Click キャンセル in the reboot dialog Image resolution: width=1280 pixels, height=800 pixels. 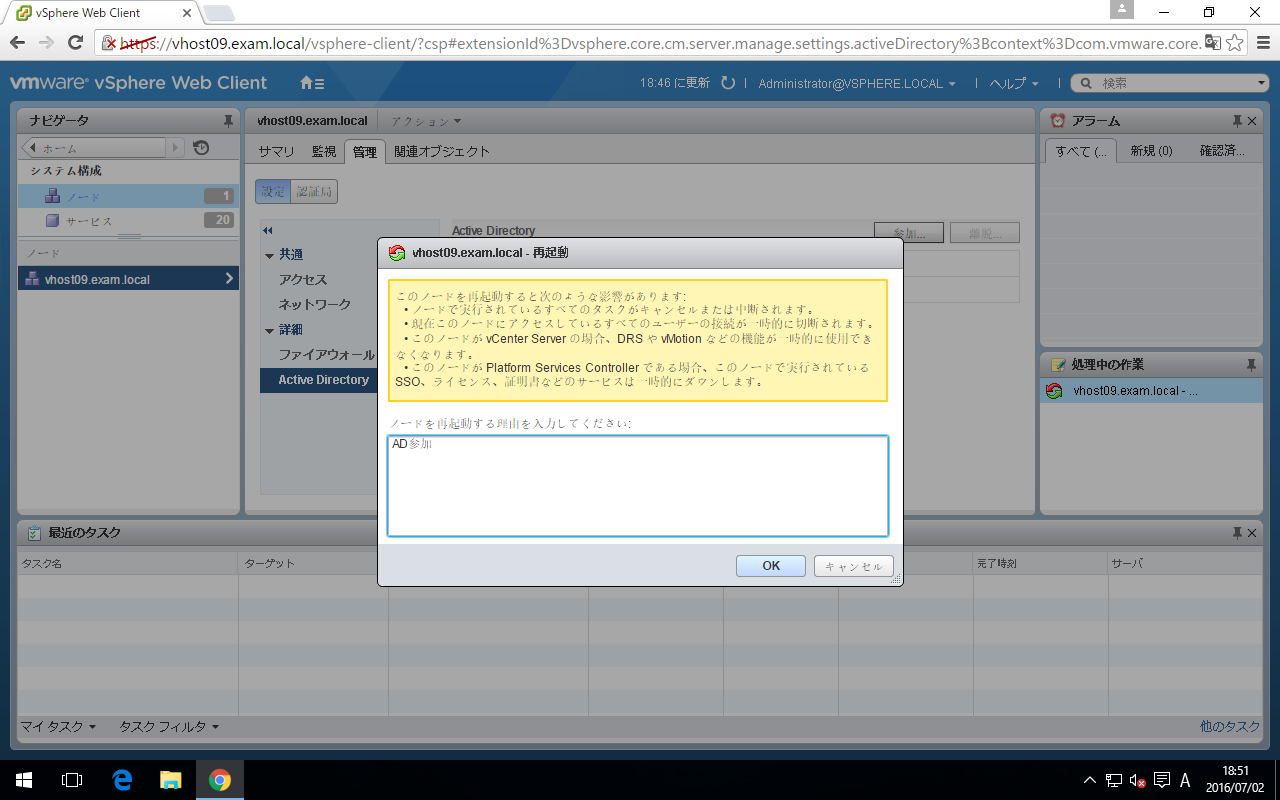(853, 566)
